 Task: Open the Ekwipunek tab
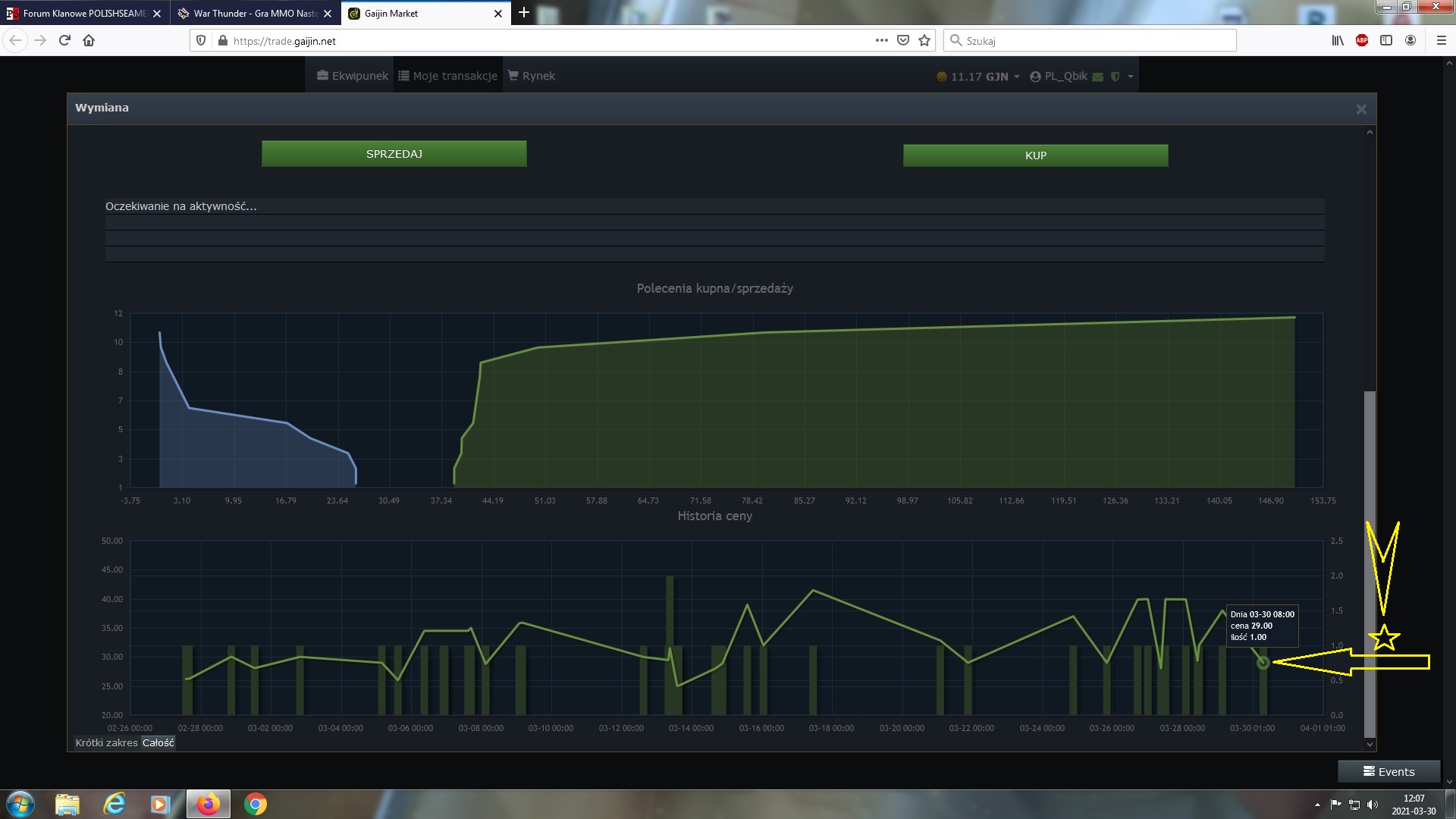[x=353, y=76]
